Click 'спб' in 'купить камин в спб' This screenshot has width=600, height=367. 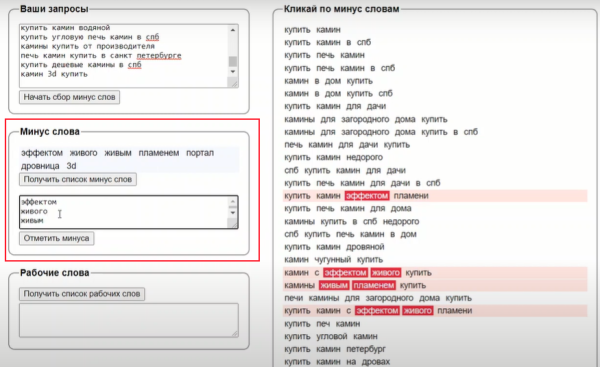pos(364,42)
